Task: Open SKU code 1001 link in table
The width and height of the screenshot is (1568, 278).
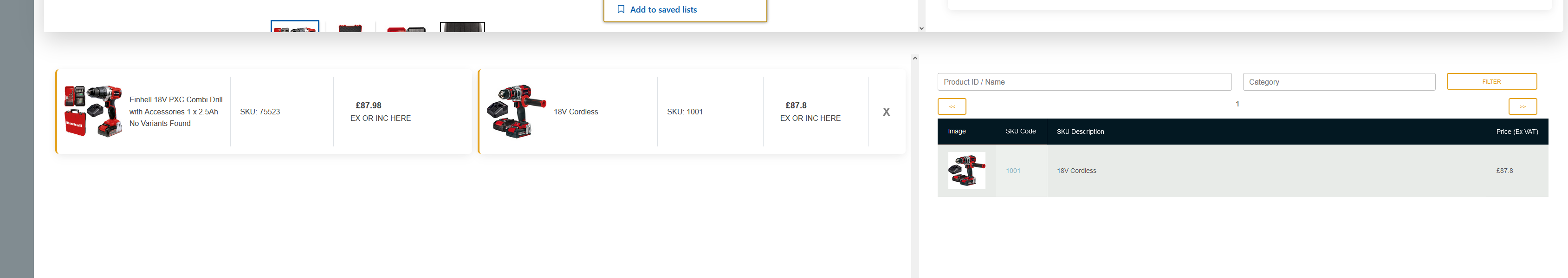Action: tap(1013, 171)
